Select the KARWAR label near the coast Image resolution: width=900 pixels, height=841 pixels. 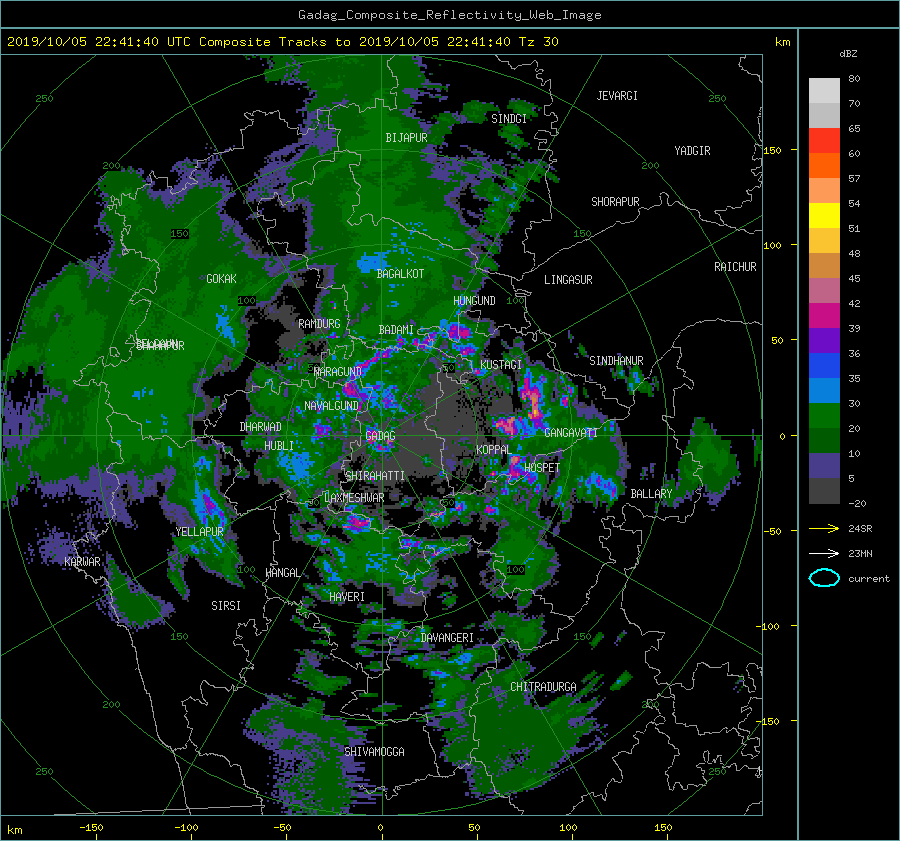click(82, 562)
